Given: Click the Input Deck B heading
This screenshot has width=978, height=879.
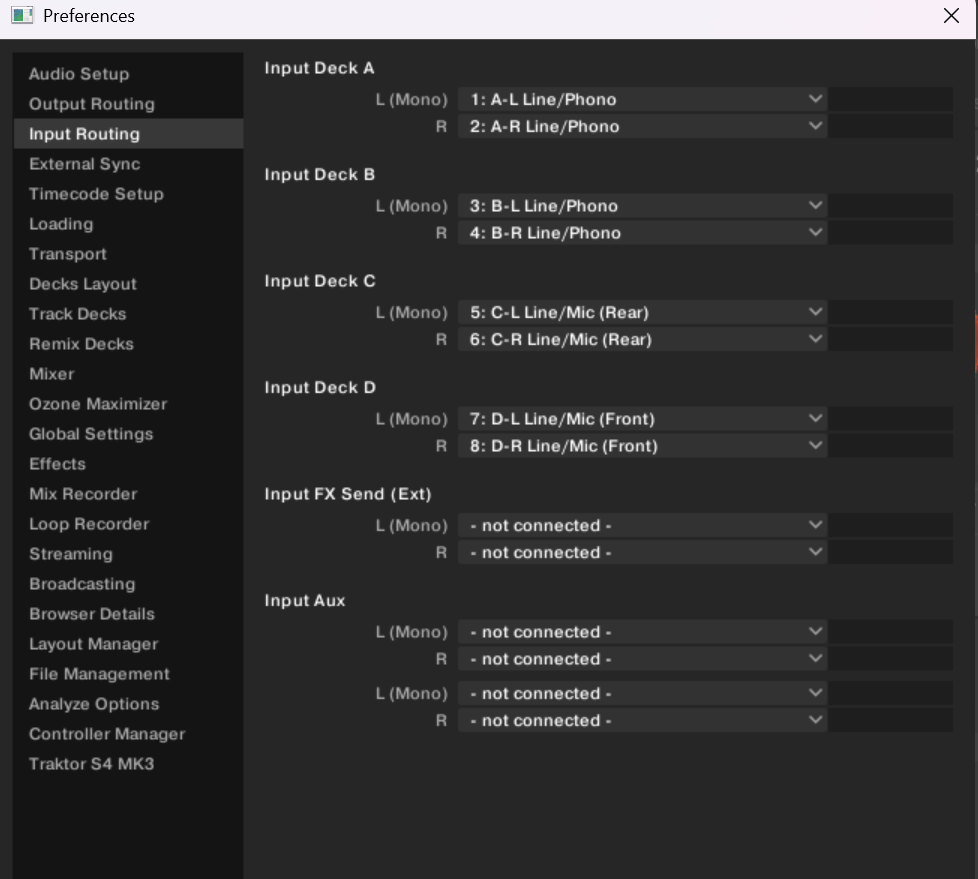Looking at the screenshot, I should tap(320, 175).
